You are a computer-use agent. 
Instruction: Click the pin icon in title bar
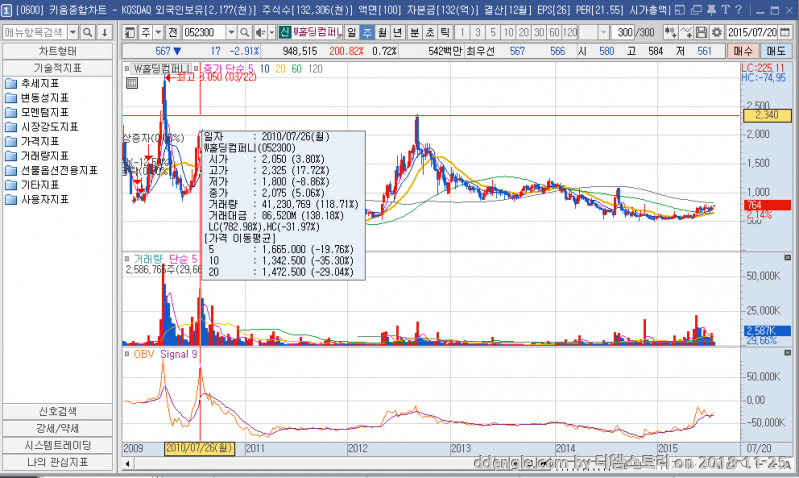tap(711, 10)
